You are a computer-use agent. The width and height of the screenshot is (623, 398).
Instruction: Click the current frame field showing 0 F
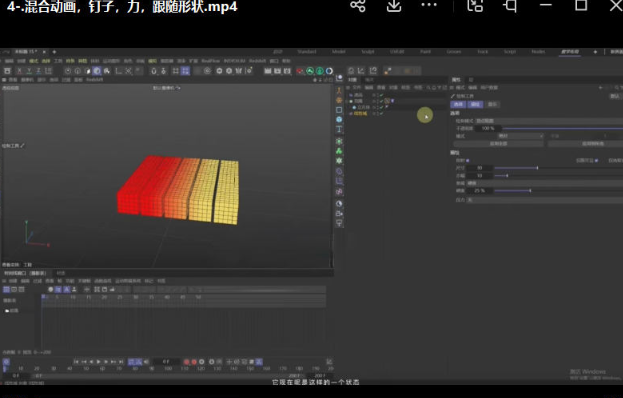pos(166,362)
